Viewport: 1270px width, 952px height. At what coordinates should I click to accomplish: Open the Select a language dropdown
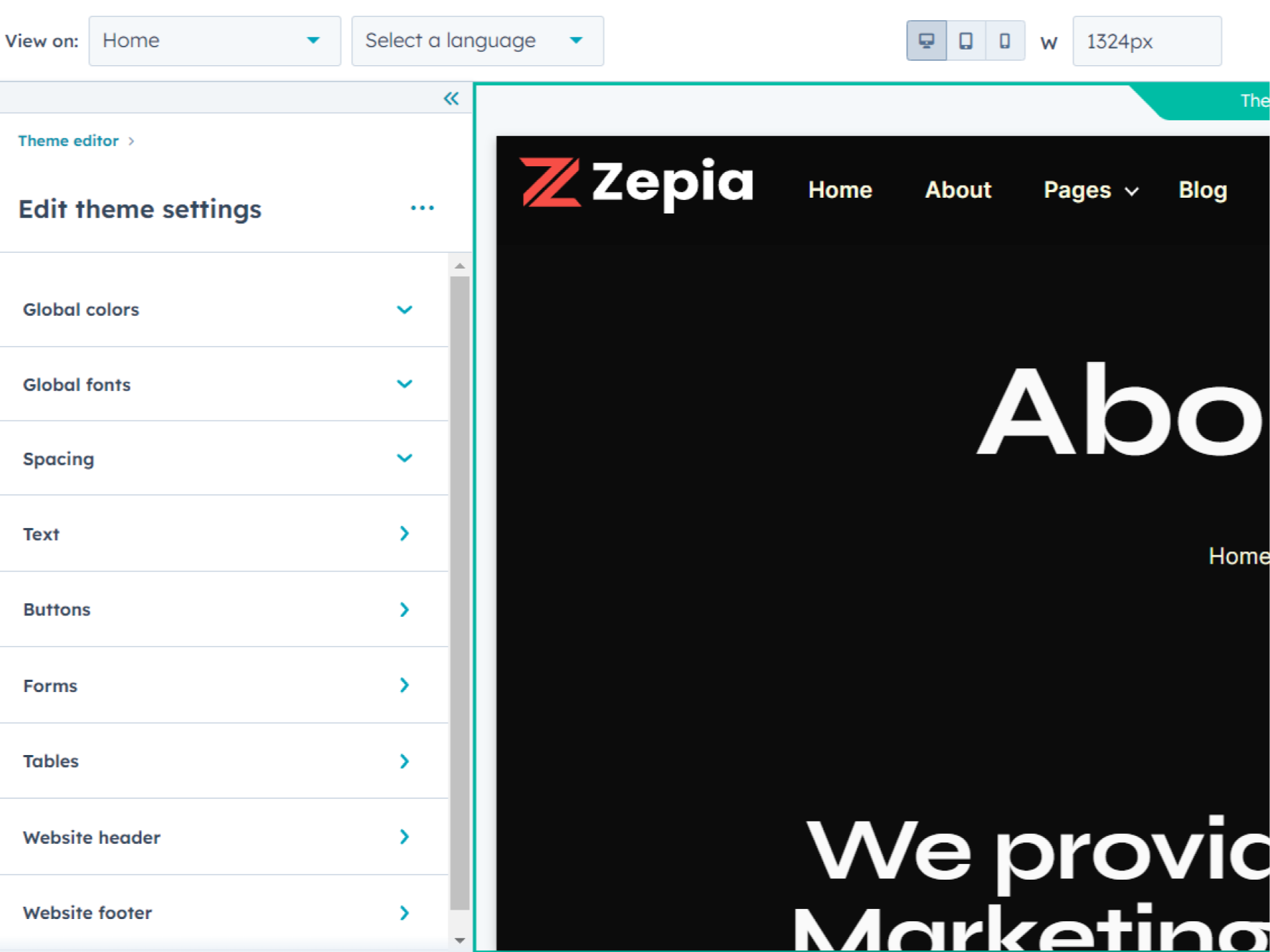click(477, 41)
